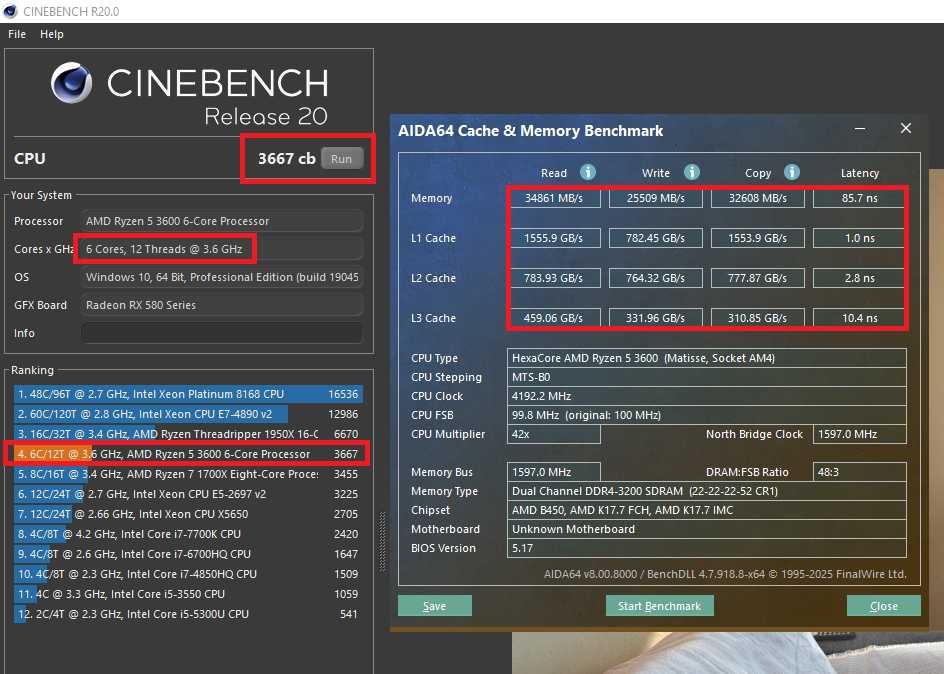This screenshot has width=944, height=674.
Task: Click Motherboard value Unknown Motherboard
Action: pos(707,529)
